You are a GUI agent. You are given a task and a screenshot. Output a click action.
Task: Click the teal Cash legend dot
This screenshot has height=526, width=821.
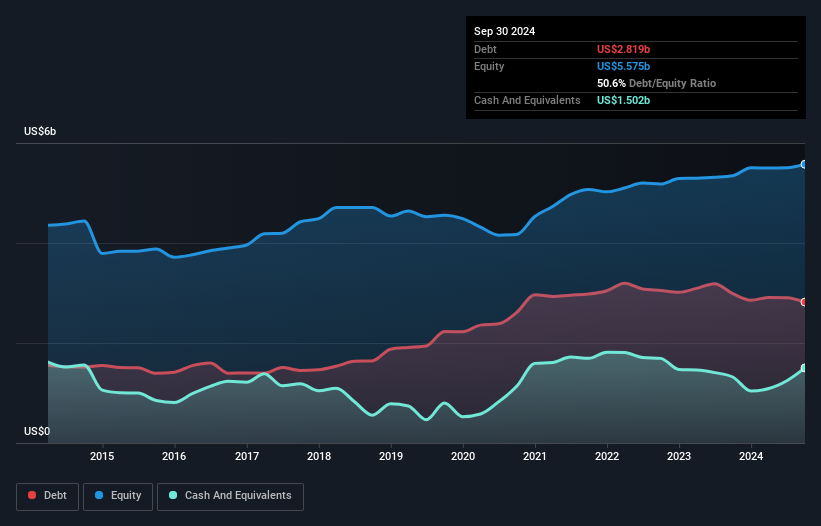coord(173,495)
